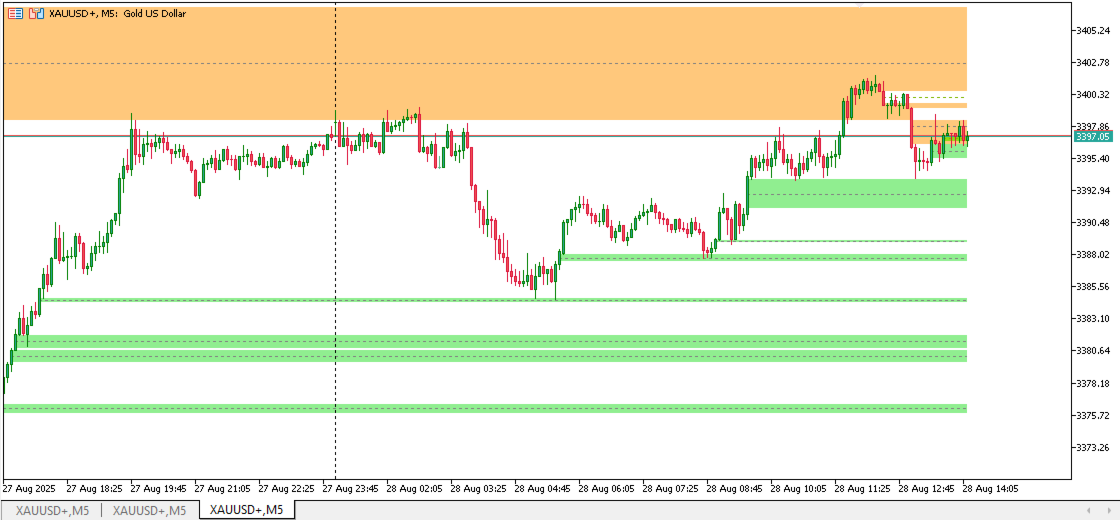
Task: Click the 3383.10 price axis label
Action: [x=1093, y=318]
